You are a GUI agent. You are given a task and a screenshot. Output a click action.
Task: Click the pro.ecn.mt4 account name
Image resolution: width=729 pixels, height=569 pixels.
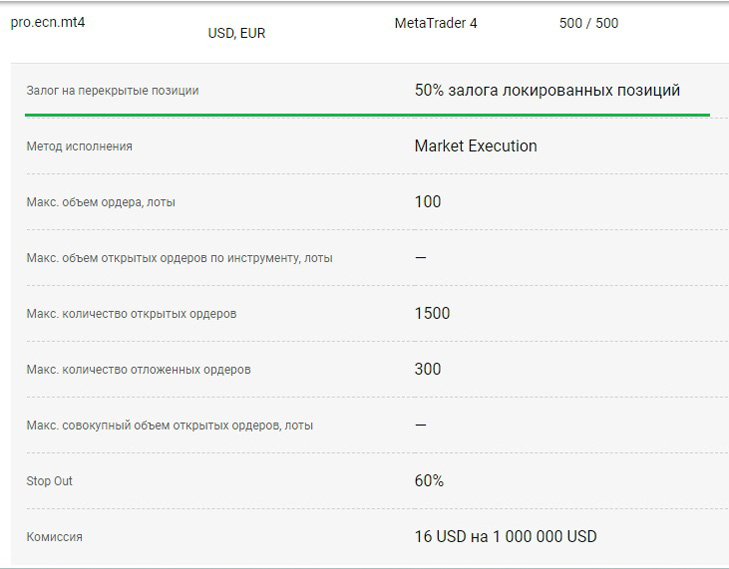tap(48, 23)
